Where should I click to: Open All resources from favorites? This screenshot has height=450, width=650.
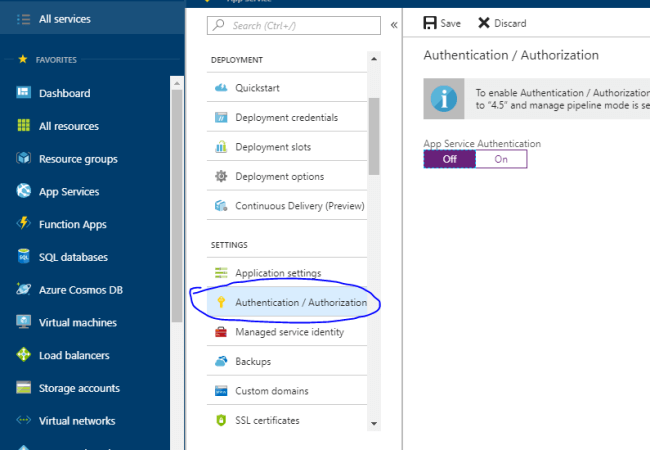[x=69, y=126]
